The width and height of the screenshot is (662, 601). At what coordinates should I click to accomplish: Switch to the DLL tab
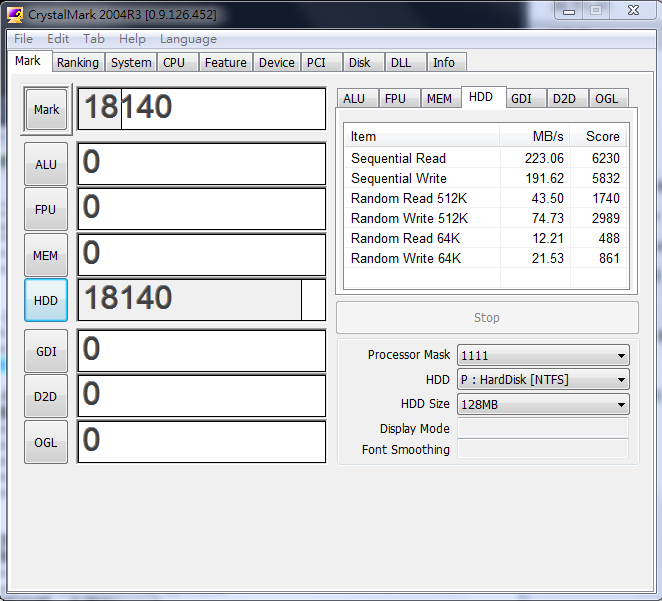pos(404,62)
